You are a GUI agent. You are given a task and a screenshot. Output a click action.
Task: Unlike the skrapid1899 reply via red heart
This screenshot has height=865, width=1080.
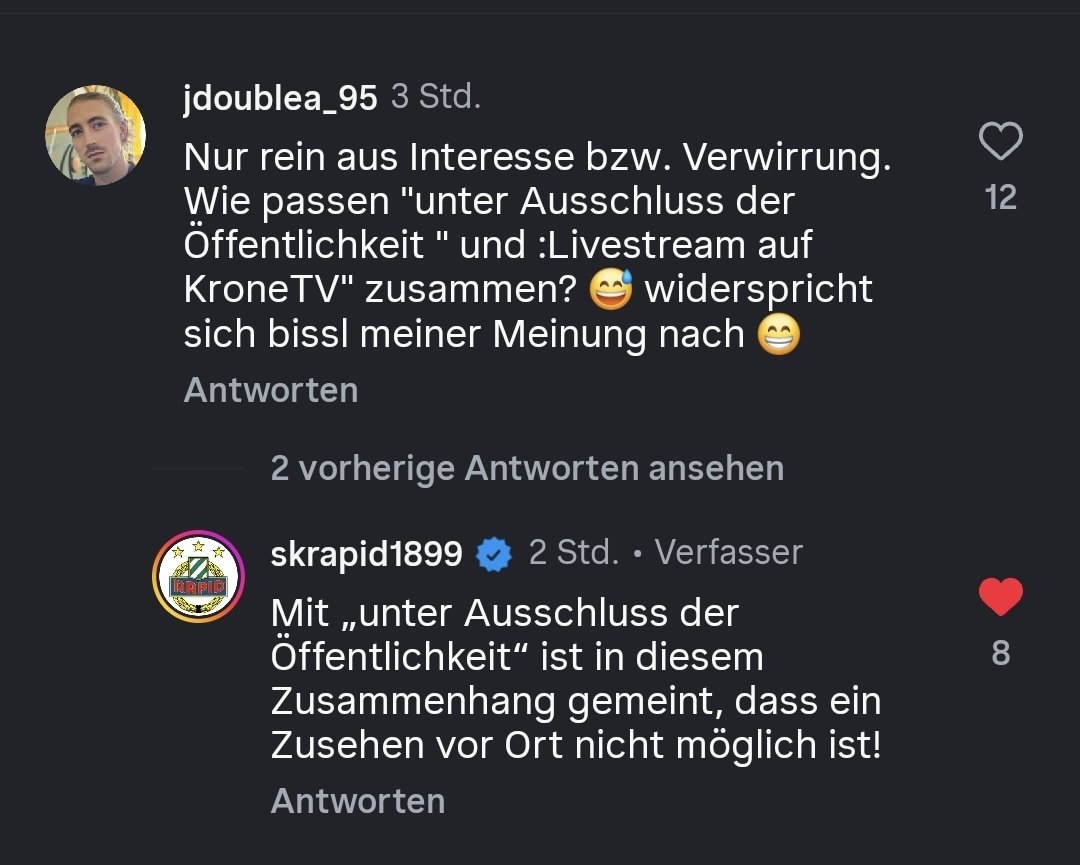pos(1000,597)
